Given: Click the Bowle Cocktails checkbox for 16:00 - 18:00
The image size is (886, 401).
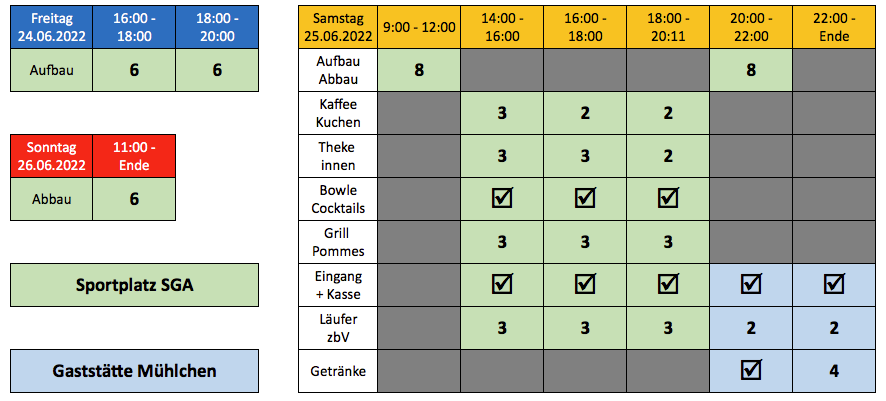Looking at the screenshot, I should click(x=585, y=198).
